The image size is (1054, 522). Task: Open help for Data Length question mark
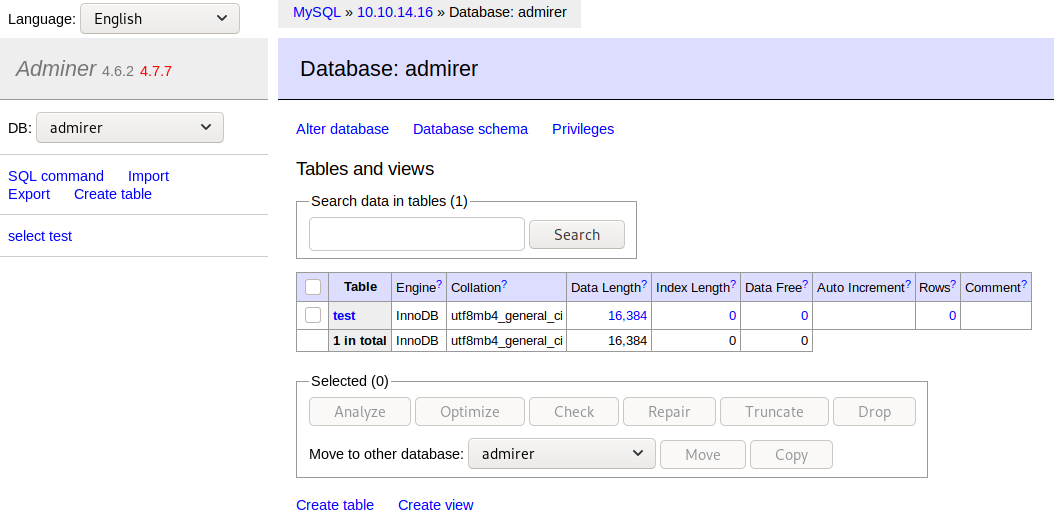(x=644, y=284)
